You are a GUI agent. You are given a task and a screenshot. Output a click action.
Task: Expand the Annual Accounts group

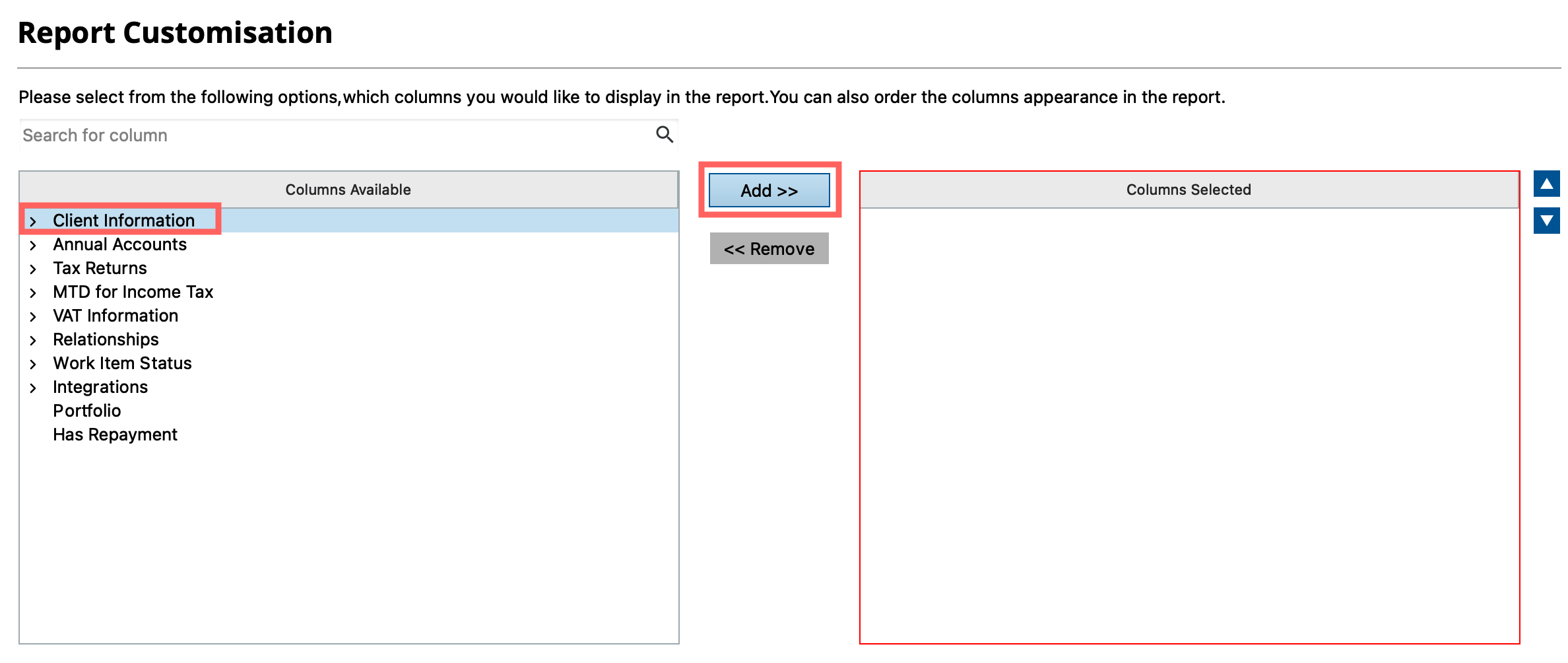pos(33,245)
